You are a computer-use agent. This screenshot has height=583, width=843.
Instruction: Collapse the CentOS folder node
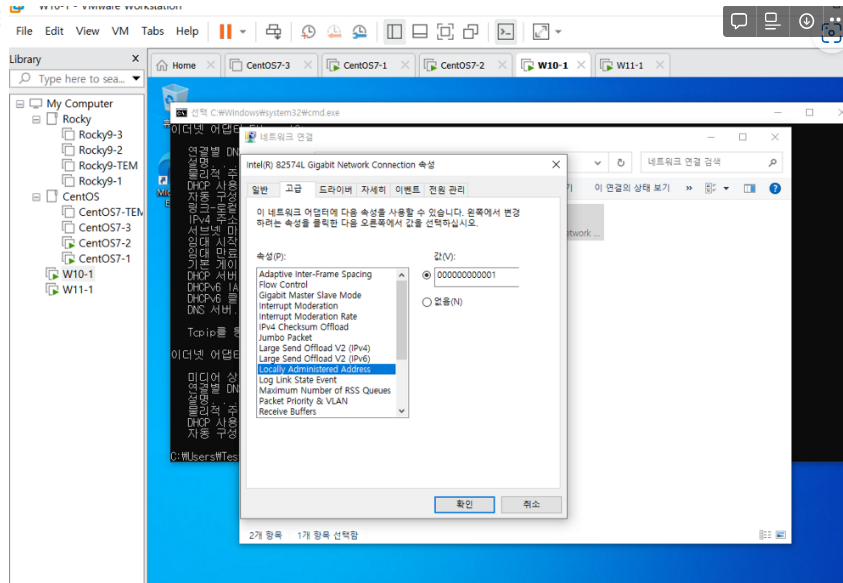36,197
